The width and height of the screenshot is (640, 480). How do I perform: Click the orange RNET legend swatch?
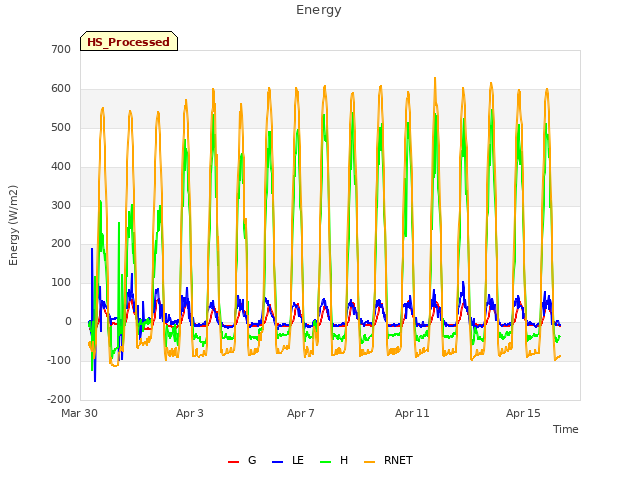369,462
